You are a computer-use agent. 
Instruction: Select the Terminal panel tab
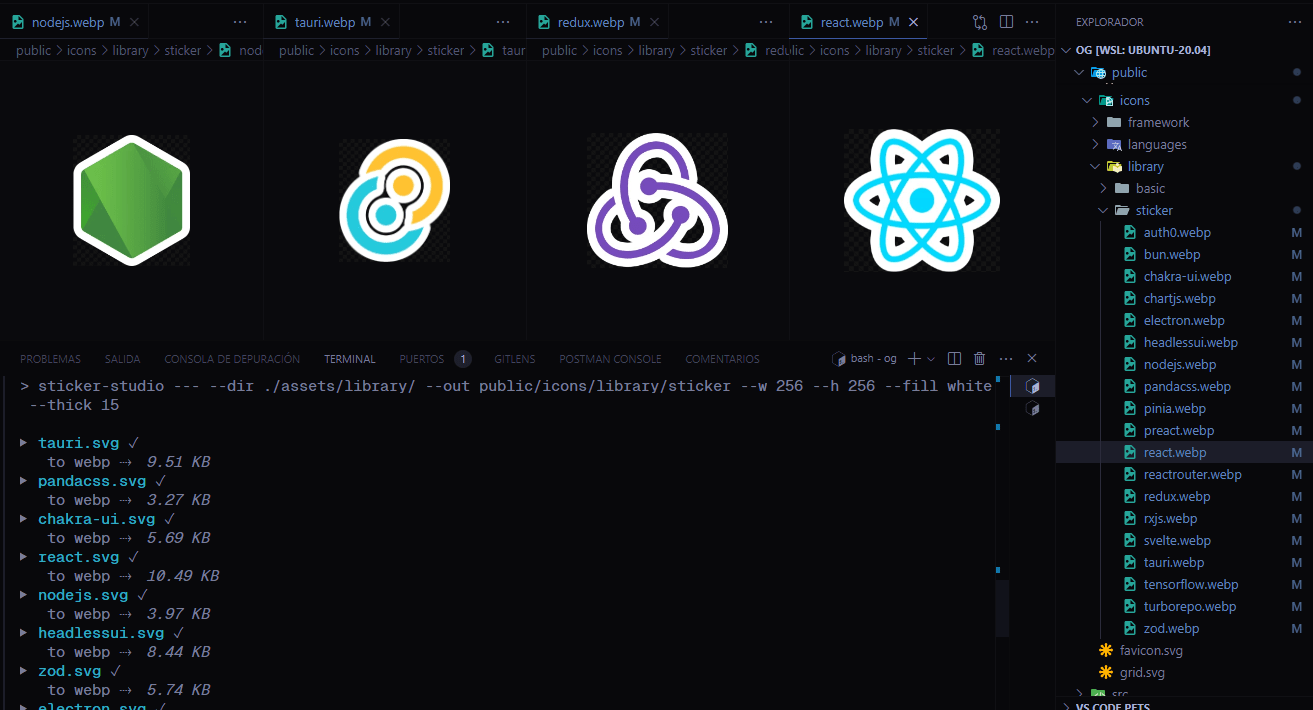(x=350, y=359)
